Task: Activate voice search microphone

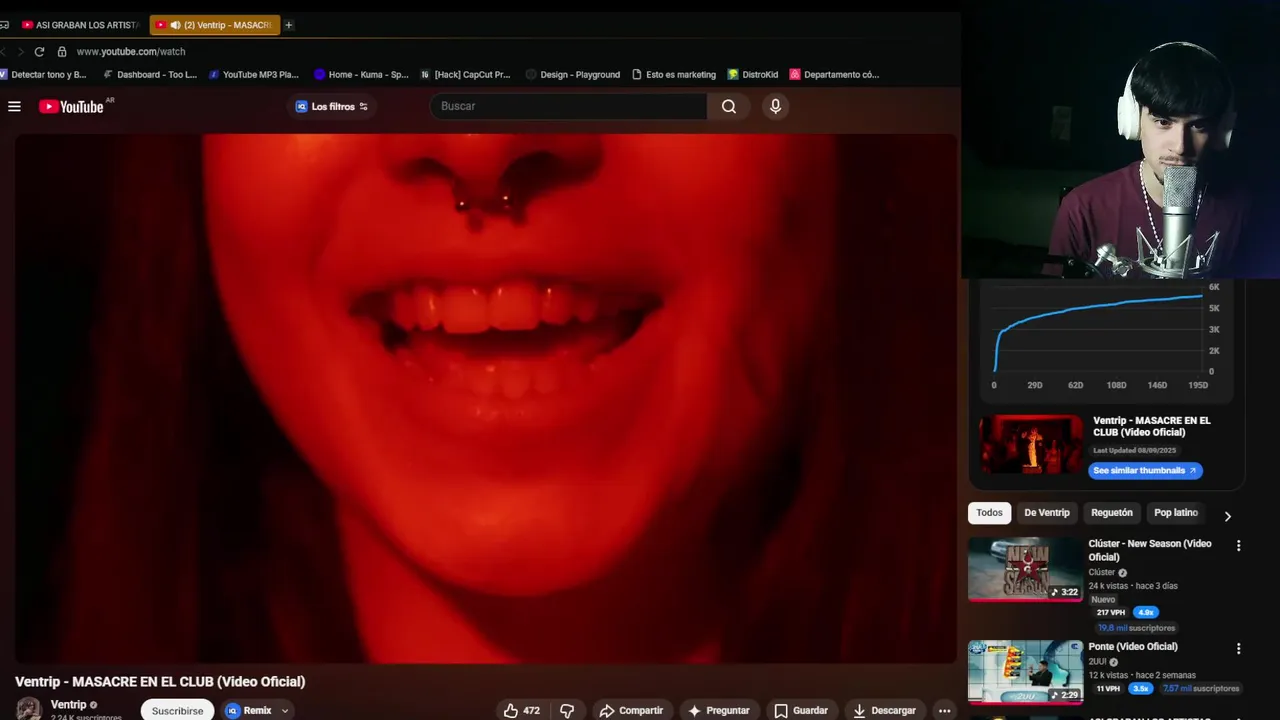Action: [x=775, y=106]
